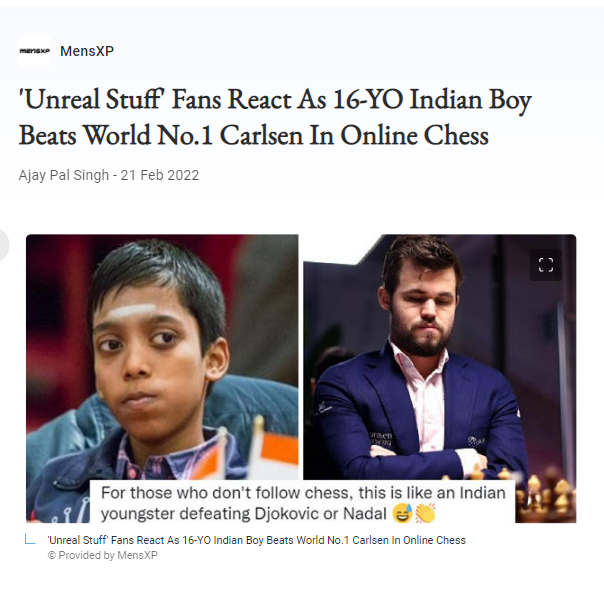The height and width of the screenshot is (603, 604).
Task: Click the image caption text below photo
Action: 257,540
